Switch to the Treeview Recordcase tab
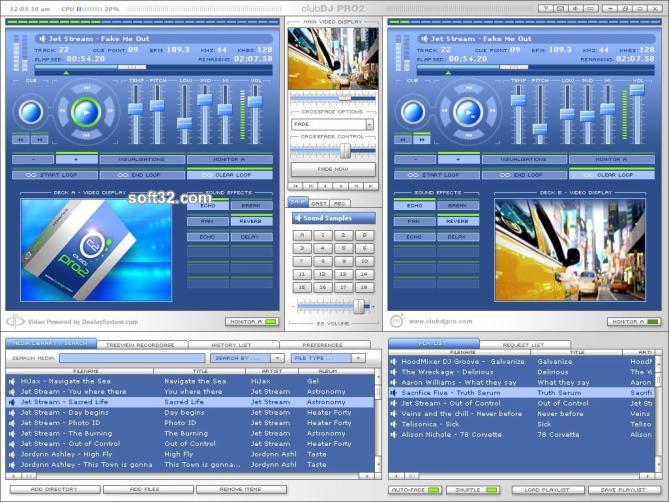The height and width of the screenshot is (502, 669). (140, 345)
